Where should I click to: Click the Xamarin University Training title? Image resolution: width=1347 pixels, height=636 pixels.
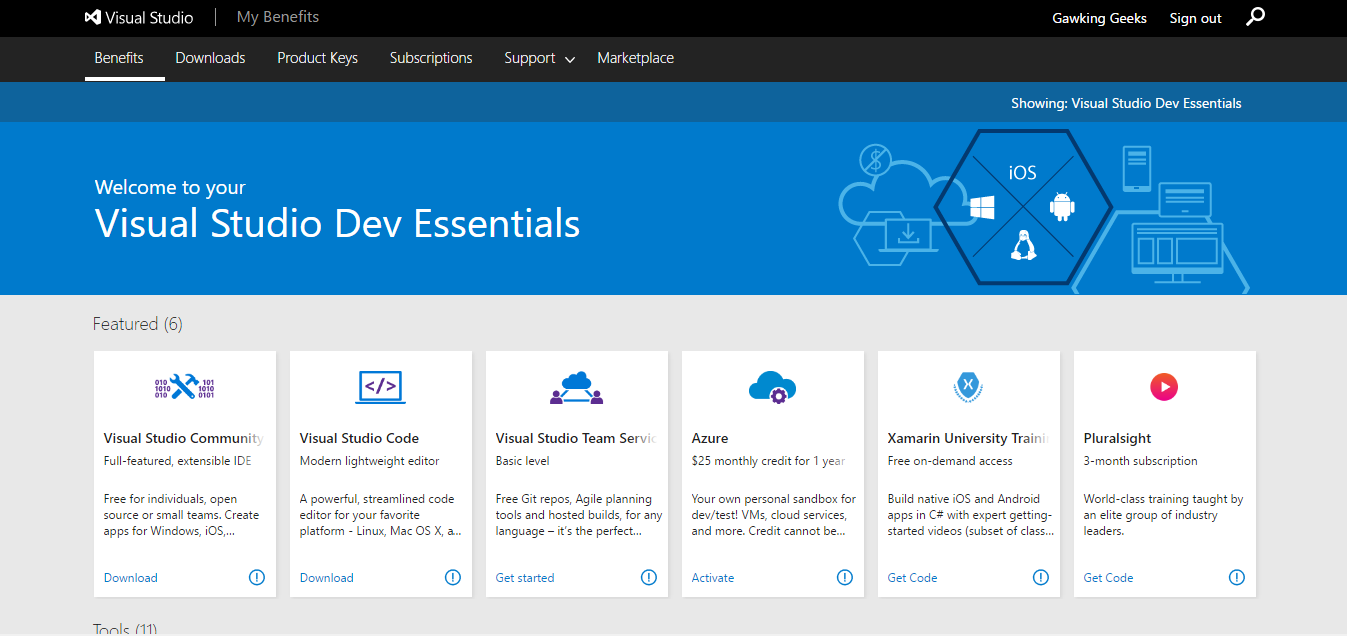968,438
